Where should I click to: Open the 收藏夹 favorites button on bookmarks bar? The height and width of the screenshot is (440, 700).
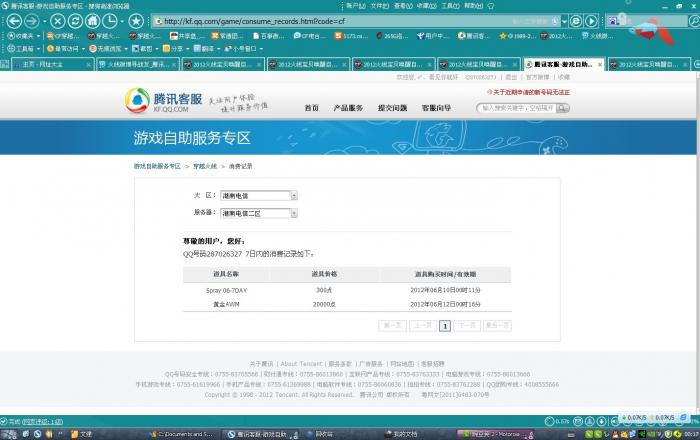pos(24,36)
